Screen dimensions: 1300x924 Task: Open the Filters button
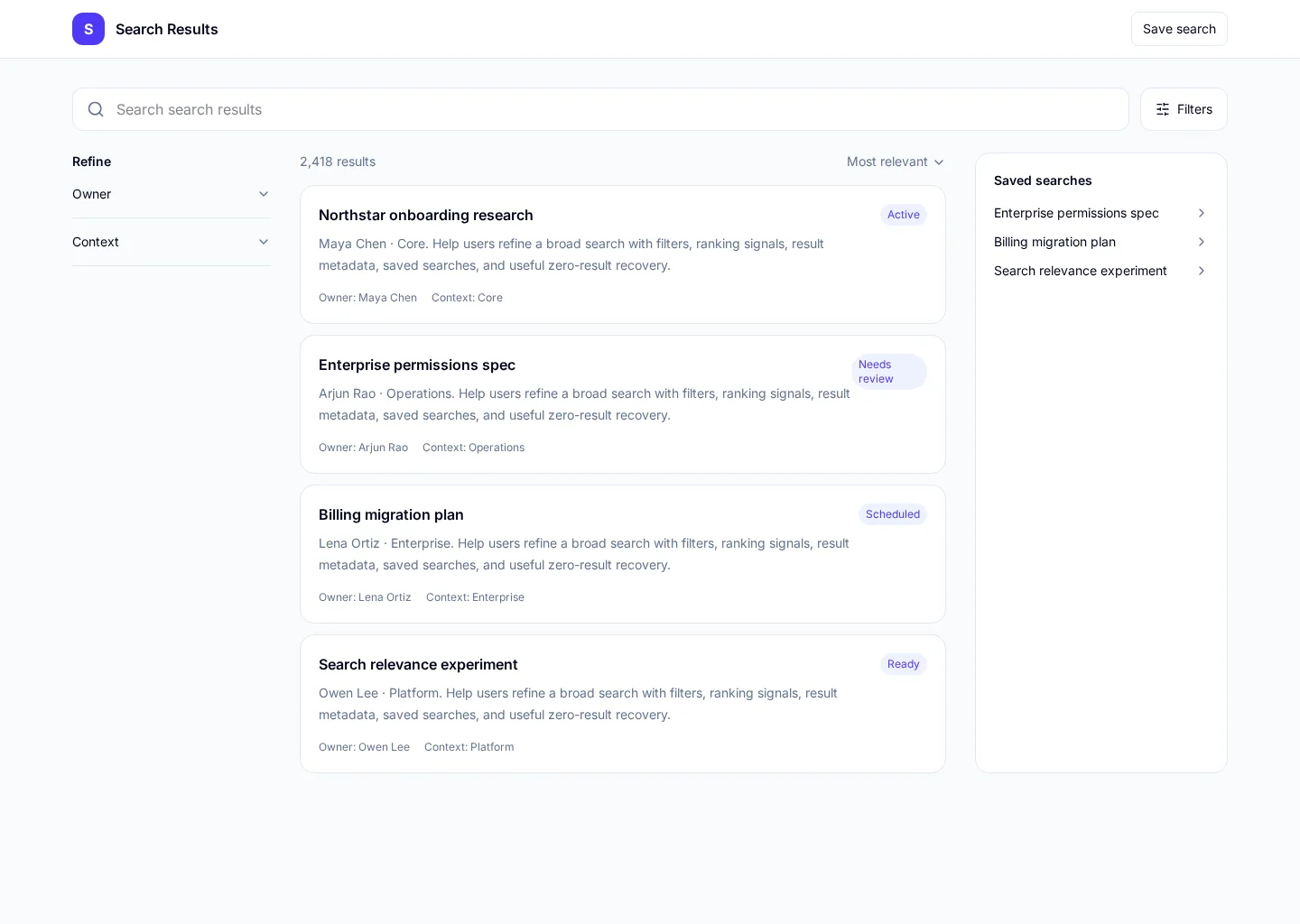click(1184, 109)
